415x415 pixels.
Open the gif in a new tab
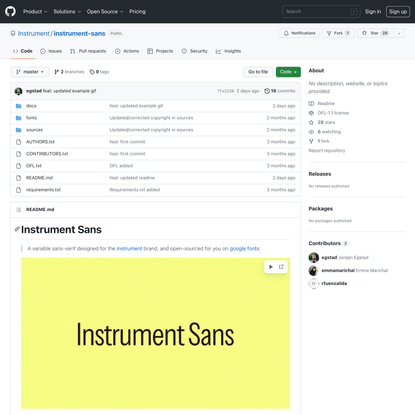[281, 267]
